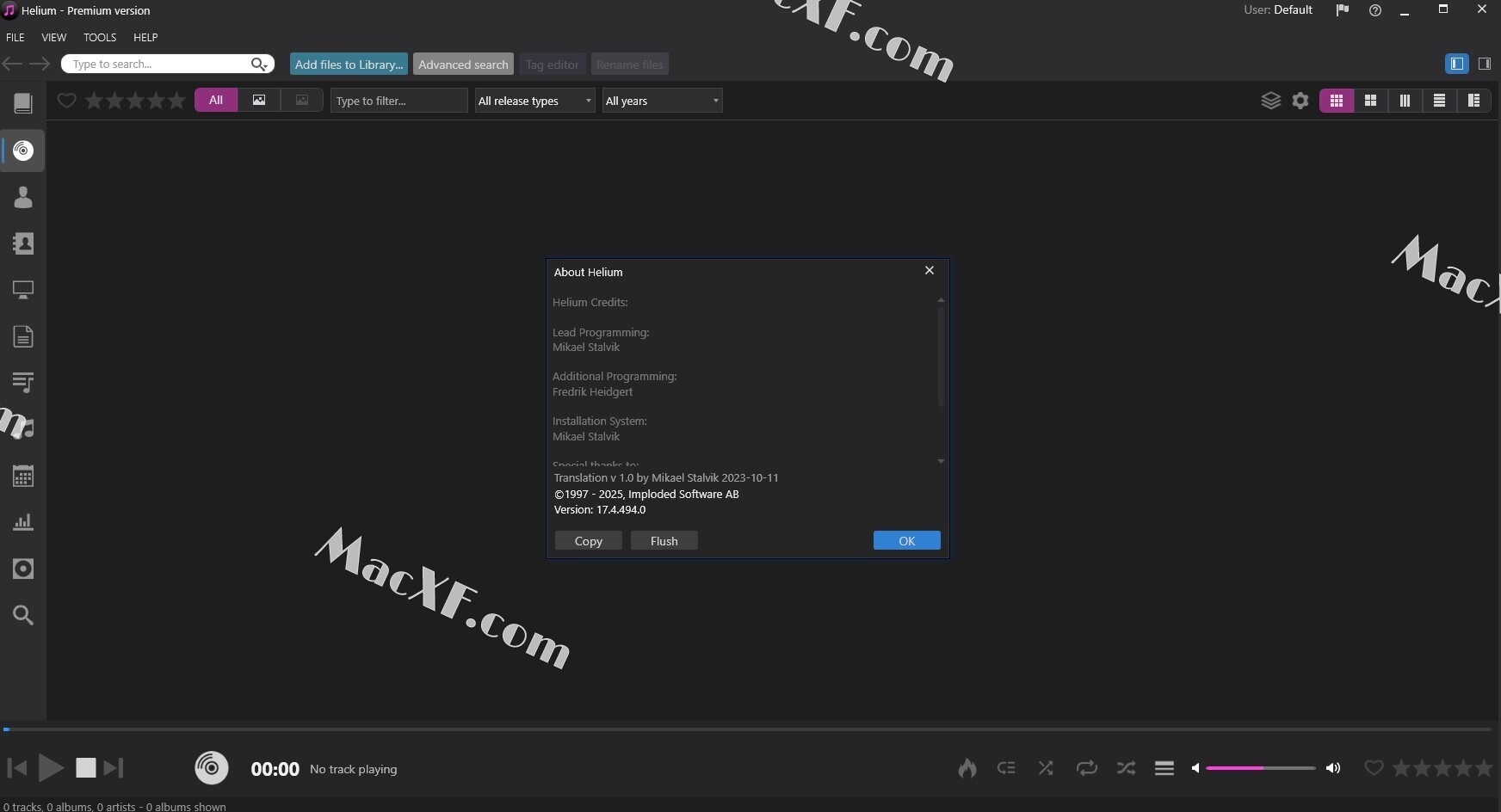
Task: Click the Search magnifier sidebar icon
Action: tap(23, 615)
